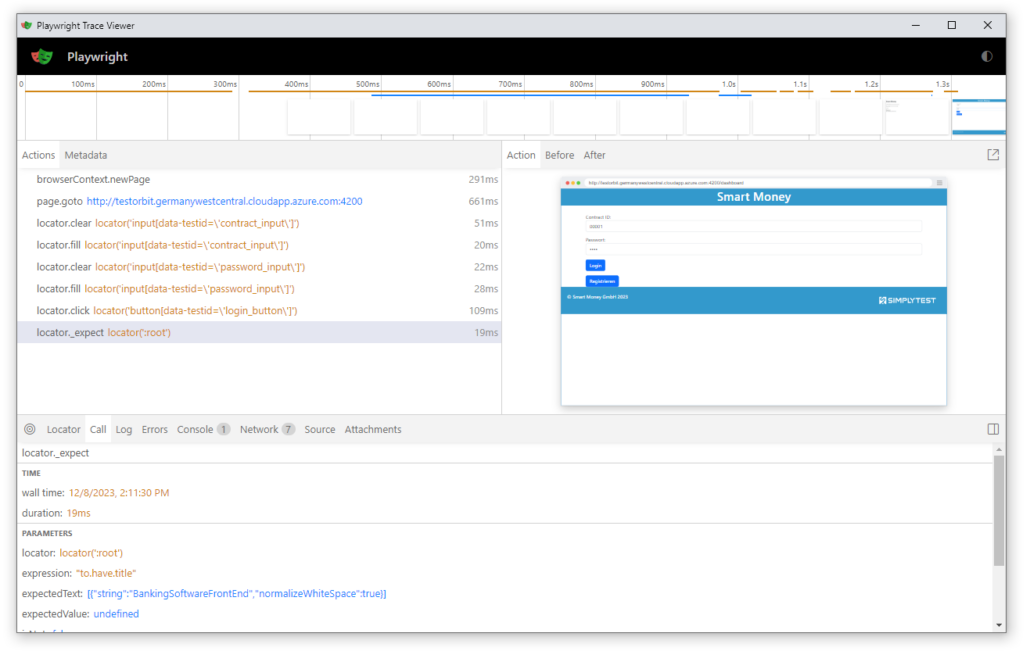
Task: Click the Trace Viewer title bar icon
Action: click(26, 25)
